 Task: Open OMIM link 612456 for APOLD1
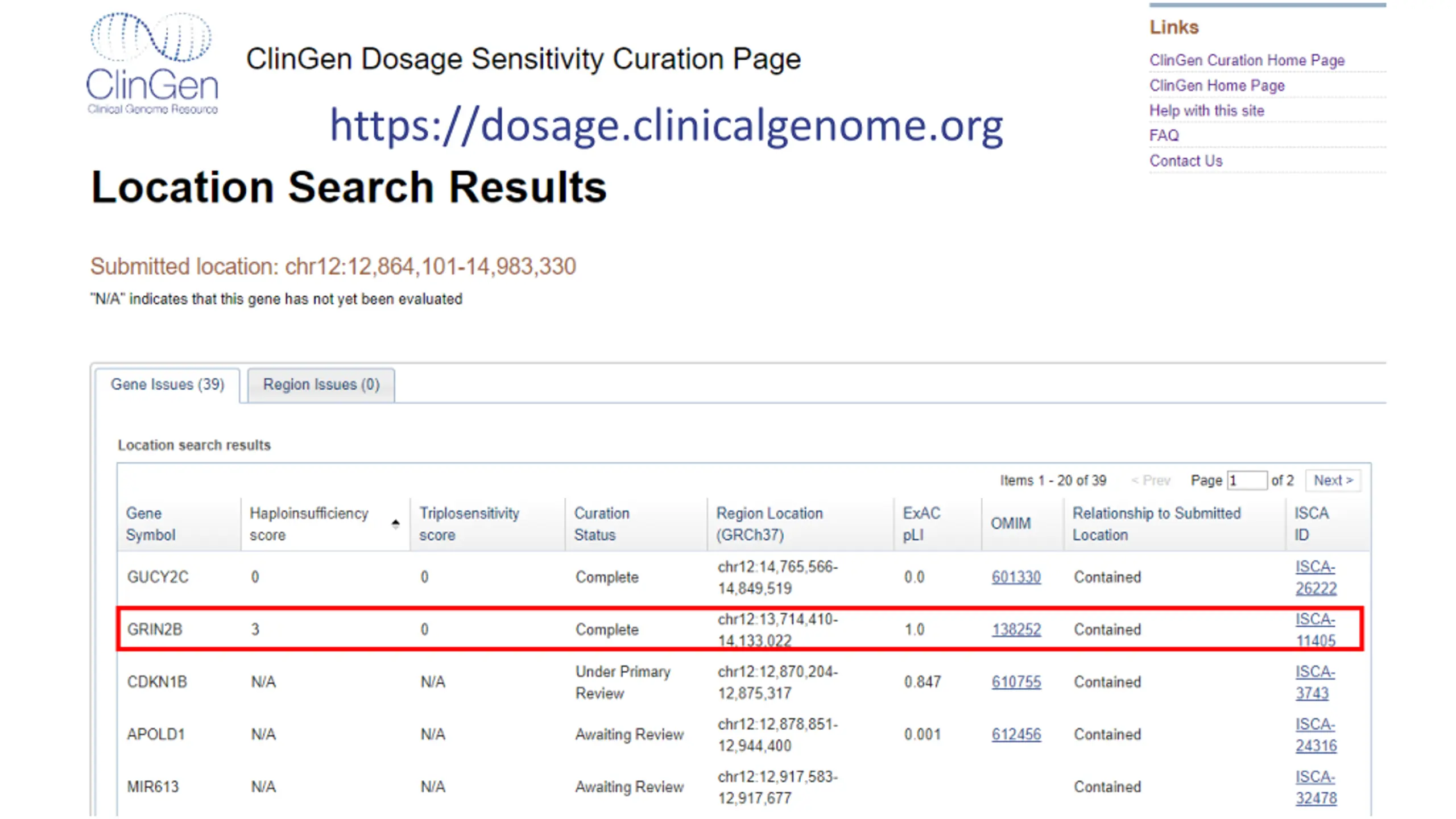tap(1016, 734)
